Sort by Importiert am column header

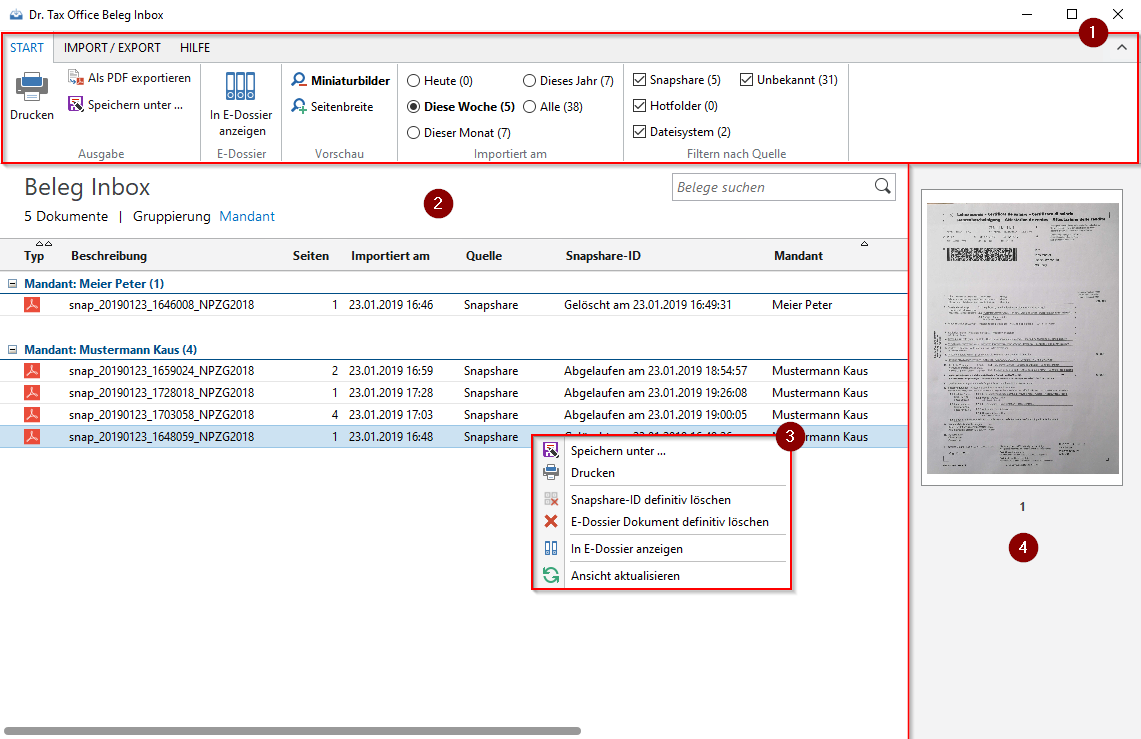tap(390, 255)
